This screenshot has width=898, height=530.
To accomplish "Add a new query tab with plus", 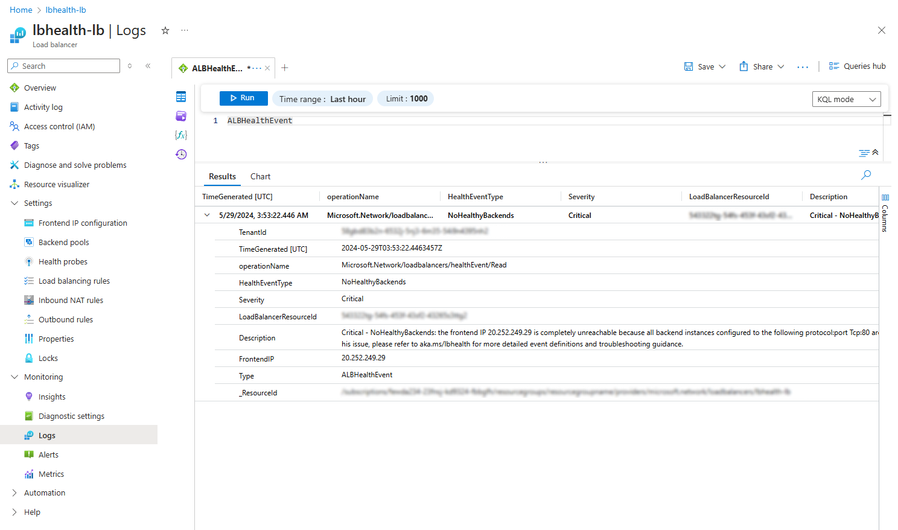I will pyautogui.click(x=285, y=68).
